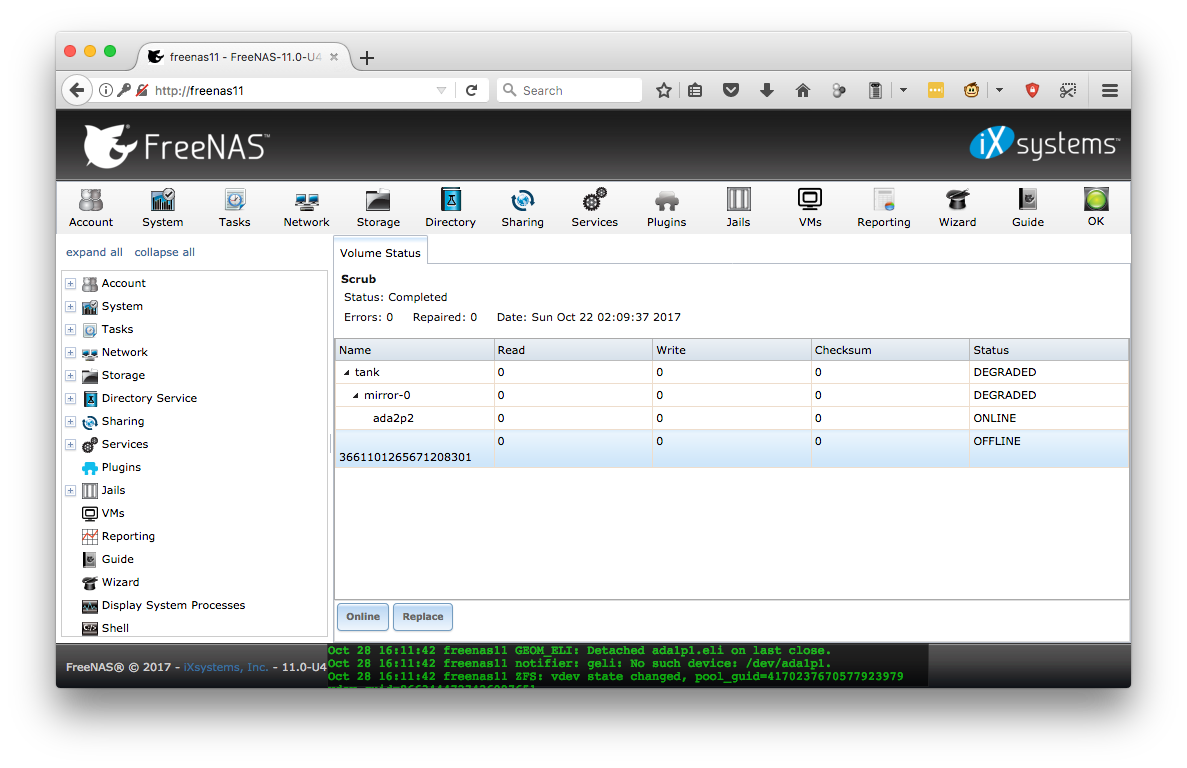Click the Online button

click(363, 617)
